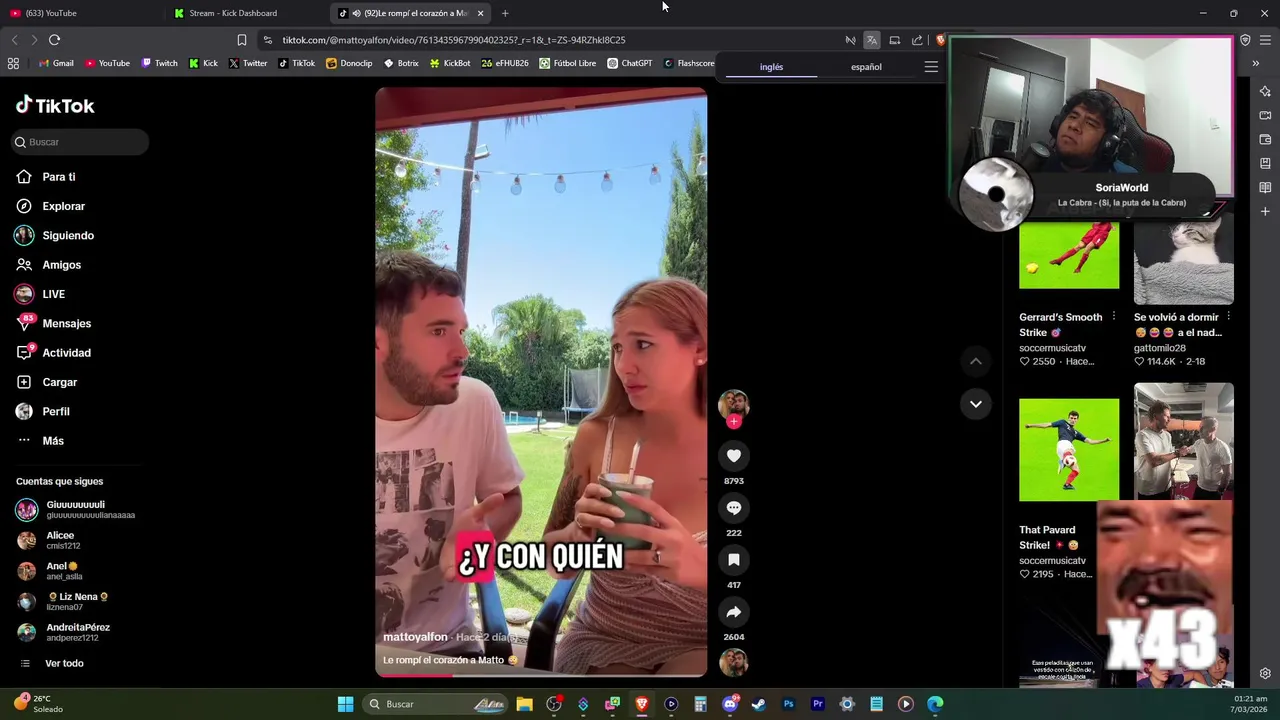Open the options menu on Gerrard's Smooth Strike

coord(1113,317)
